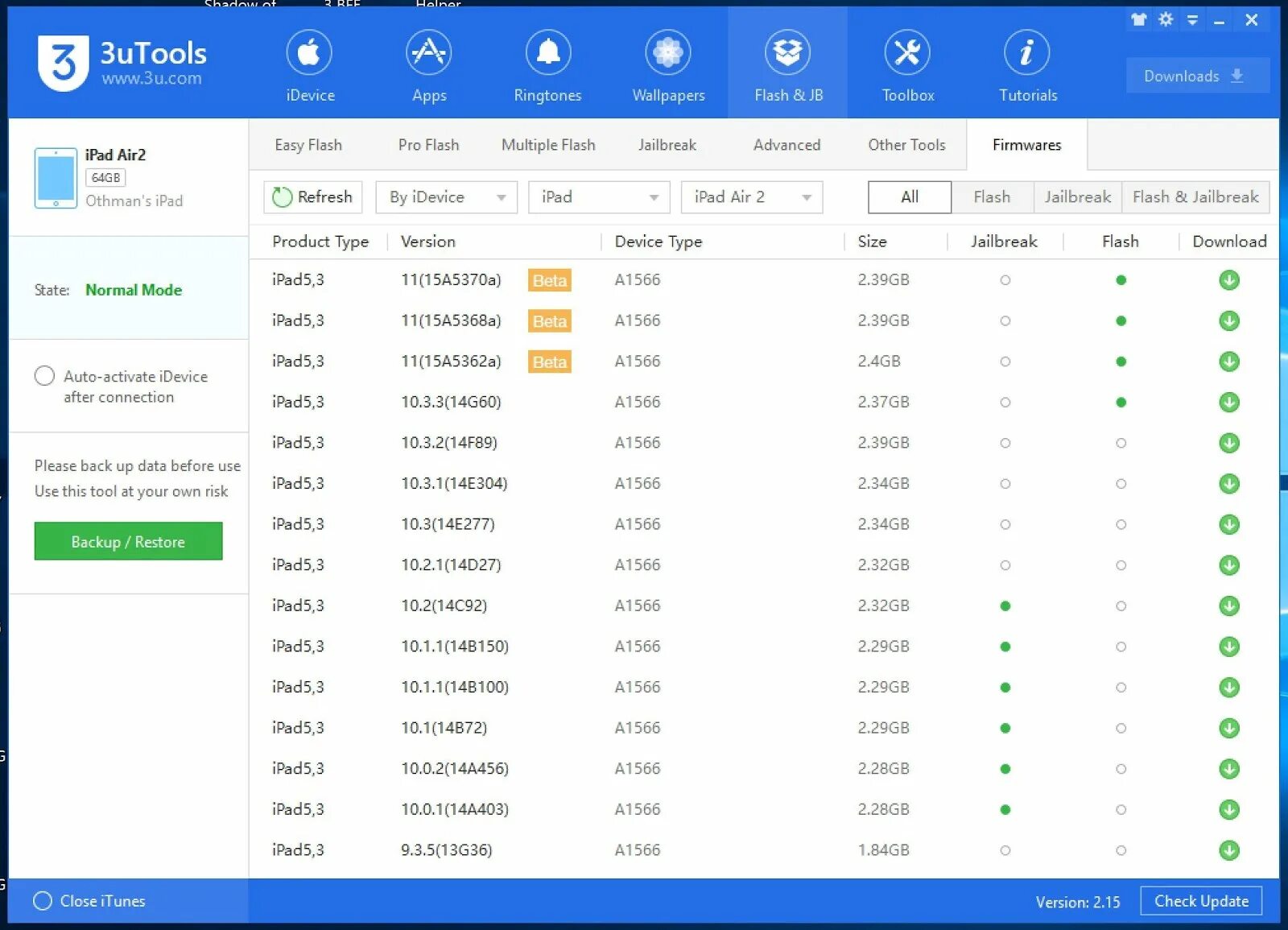The image size is (1288, 930).
Task: Download firmware 10.2(14C92)
Action: click(1229, 606)
